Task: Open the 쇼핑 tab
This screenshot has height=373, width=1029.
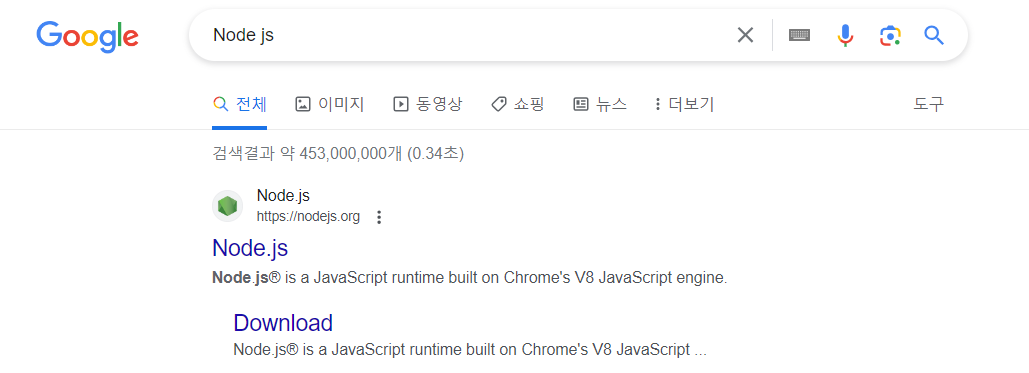Action: [x=518, y=104]
